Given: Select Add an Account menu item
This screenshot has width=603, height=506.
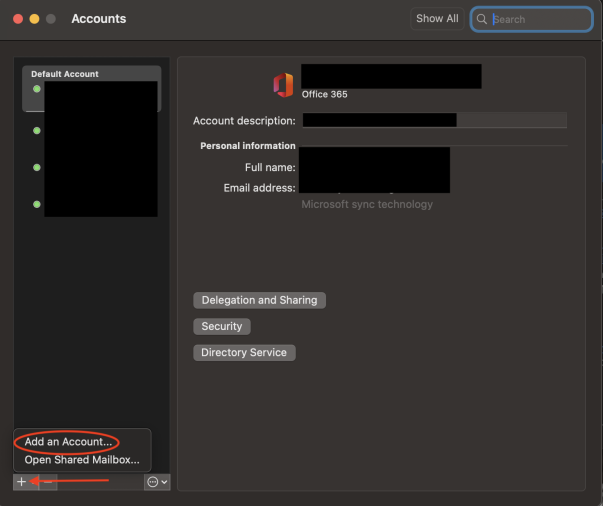Looking at the screenshot, I should click(x=68, y=442).
